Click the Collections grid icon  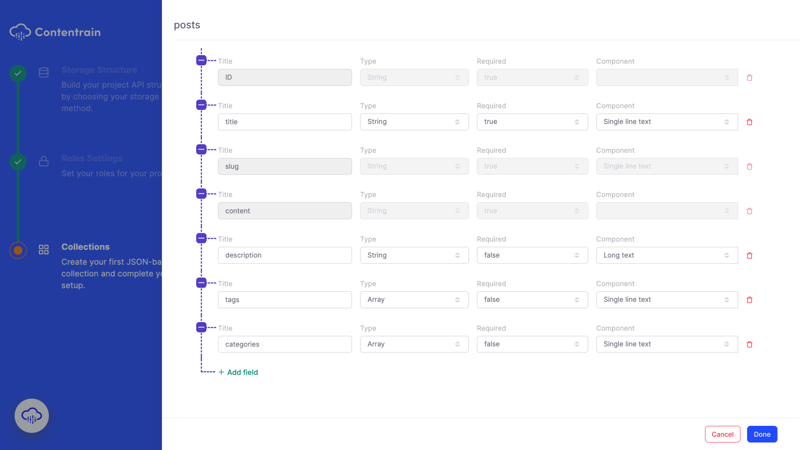pos(43,250)
